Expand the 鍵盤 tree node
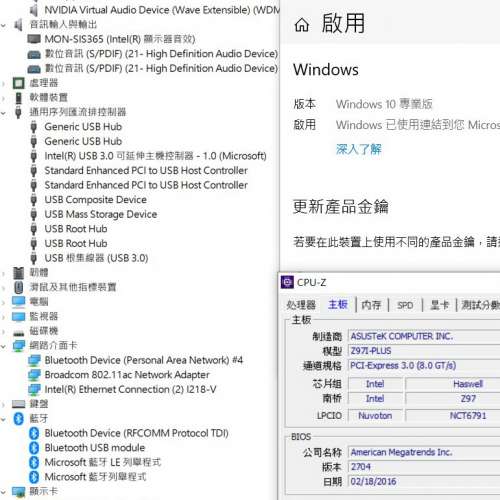Viewport: 500px width, 500px height. pyautogui.click(x=3, y=404)
